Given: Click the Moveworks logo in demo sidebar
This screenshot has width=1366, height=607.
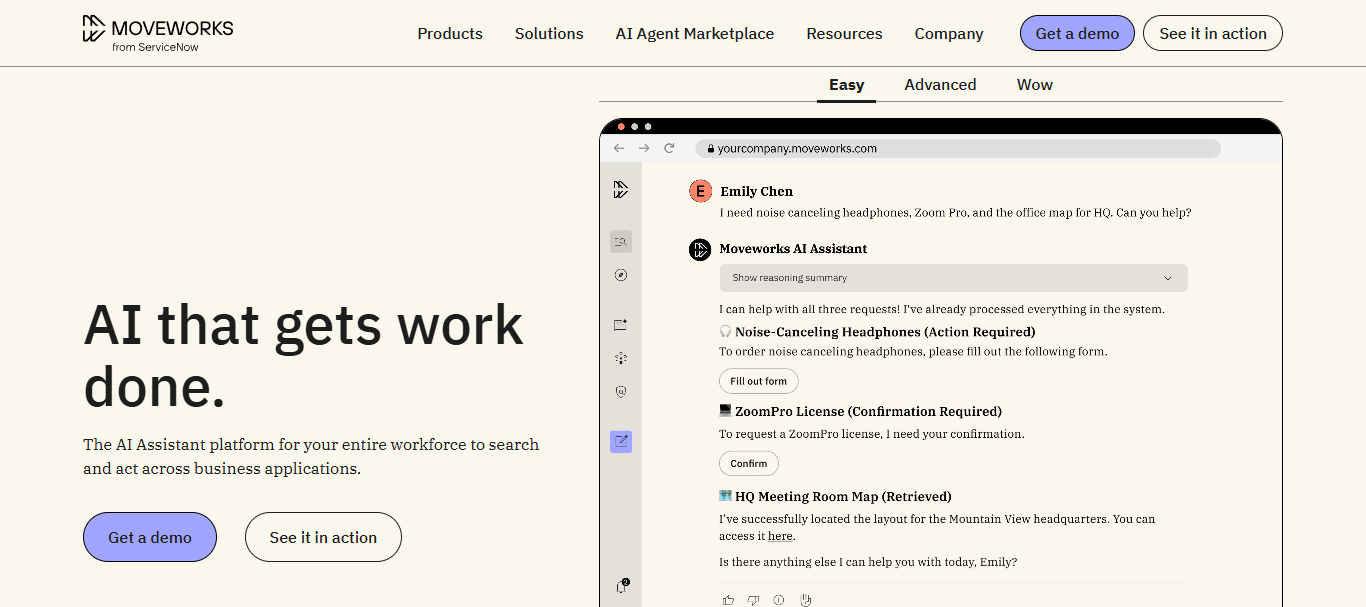Looking at the screenshot, I should pos(621,190).
